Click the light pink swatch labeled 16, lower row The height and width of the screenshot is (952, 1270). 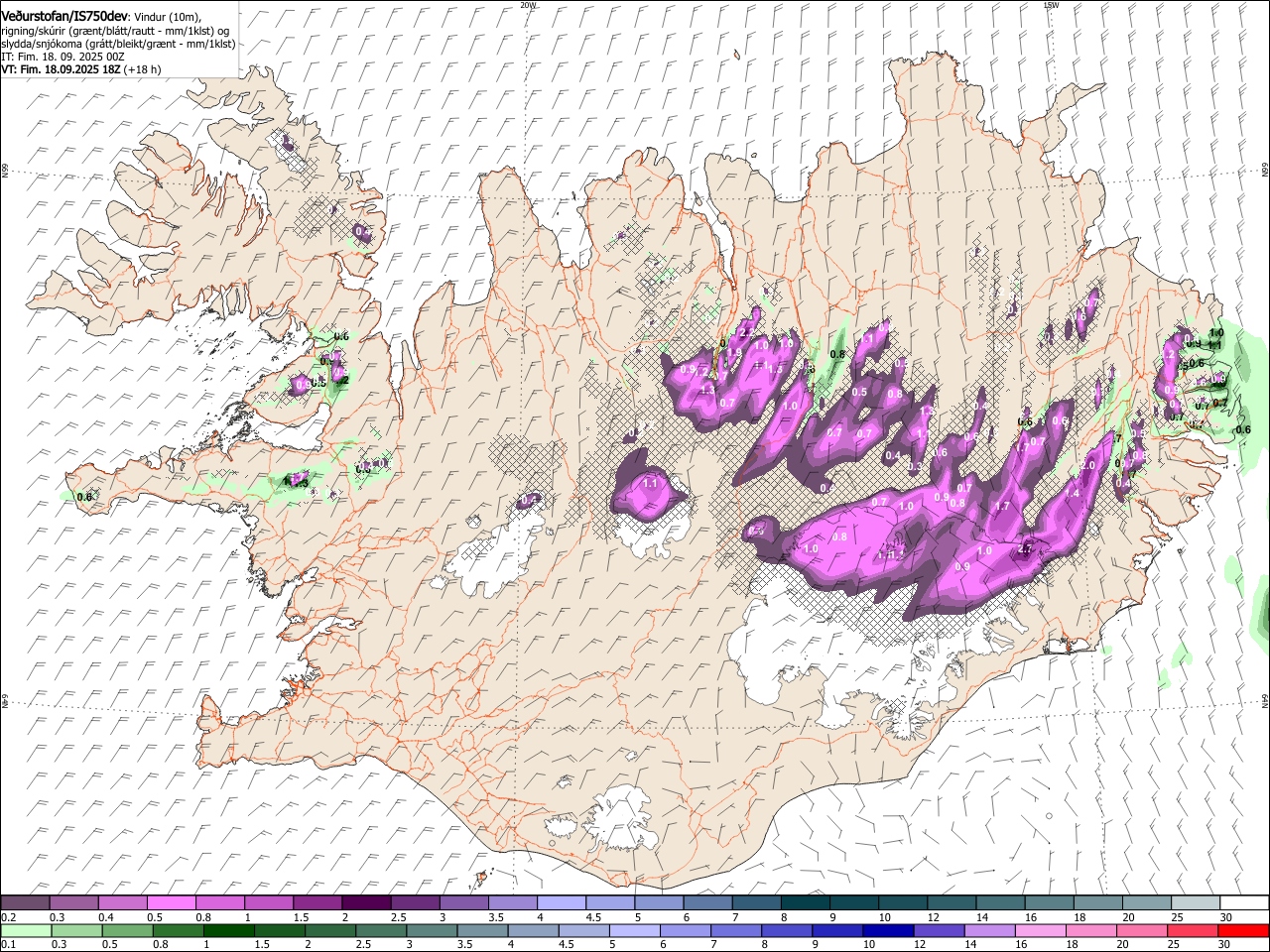(1040, 930)
